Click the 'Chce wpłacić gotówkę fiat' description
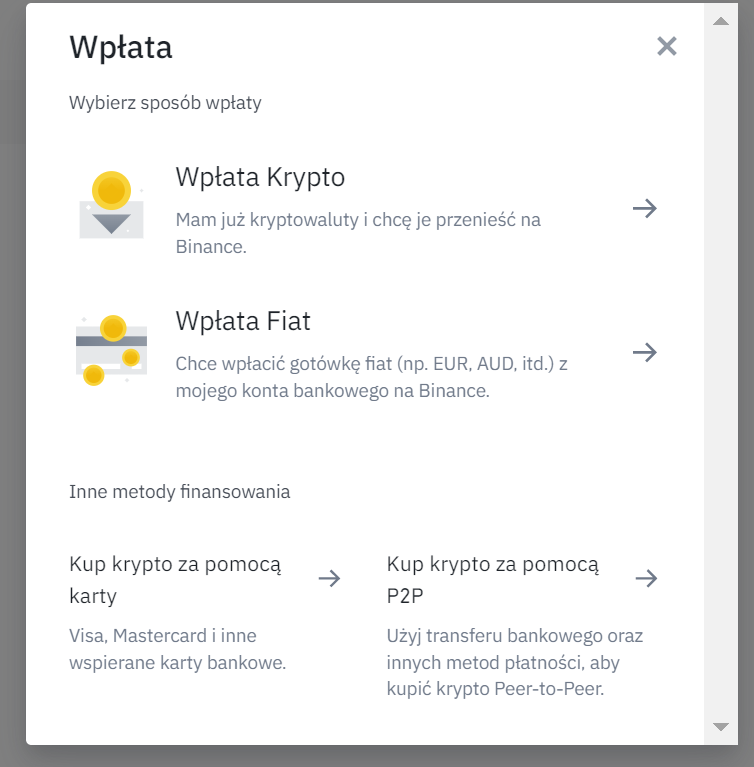754x767 pixels. click(371, 376)
